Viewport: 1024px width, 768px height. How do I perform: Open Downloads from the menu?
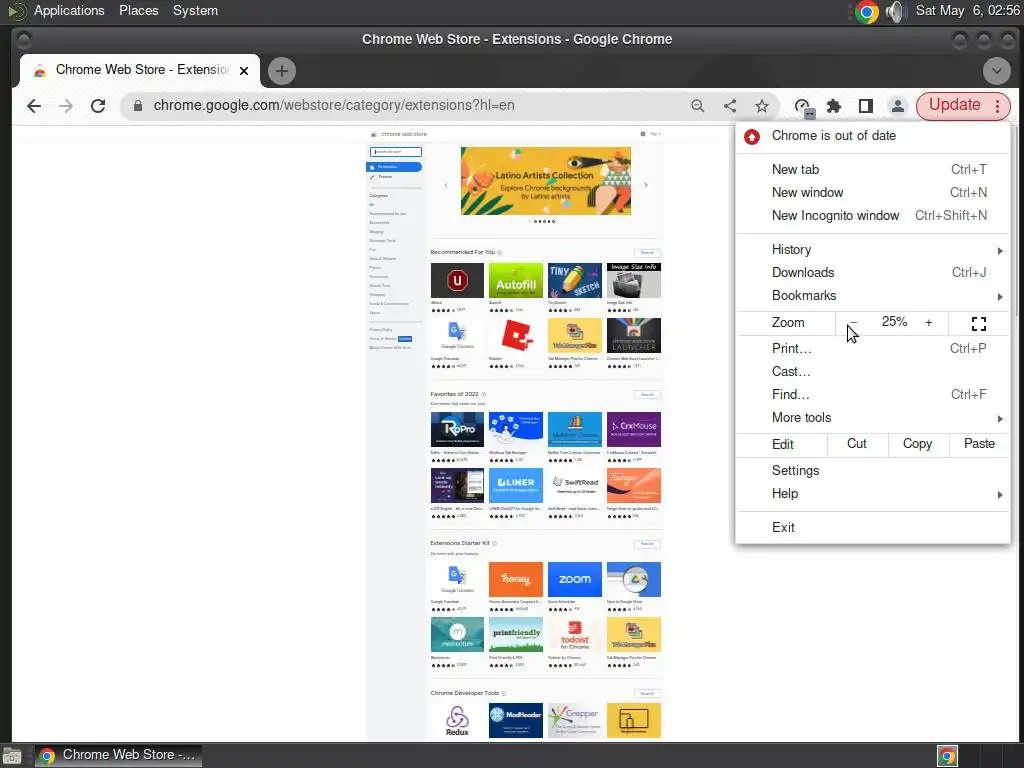(x=872, y=272)
